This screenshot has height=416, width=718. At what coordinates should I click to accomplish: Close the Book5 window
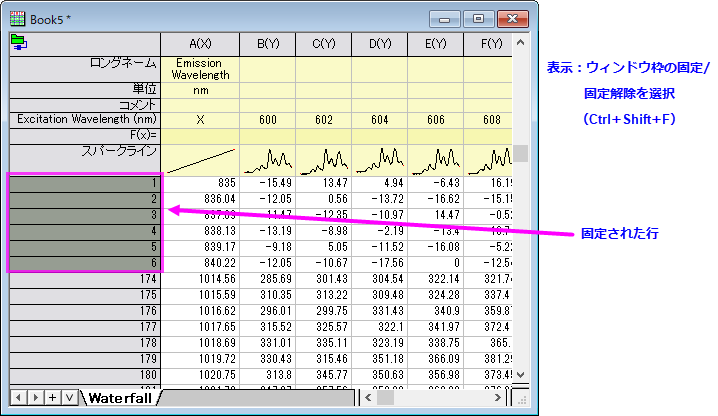click(x=513, y=19)
